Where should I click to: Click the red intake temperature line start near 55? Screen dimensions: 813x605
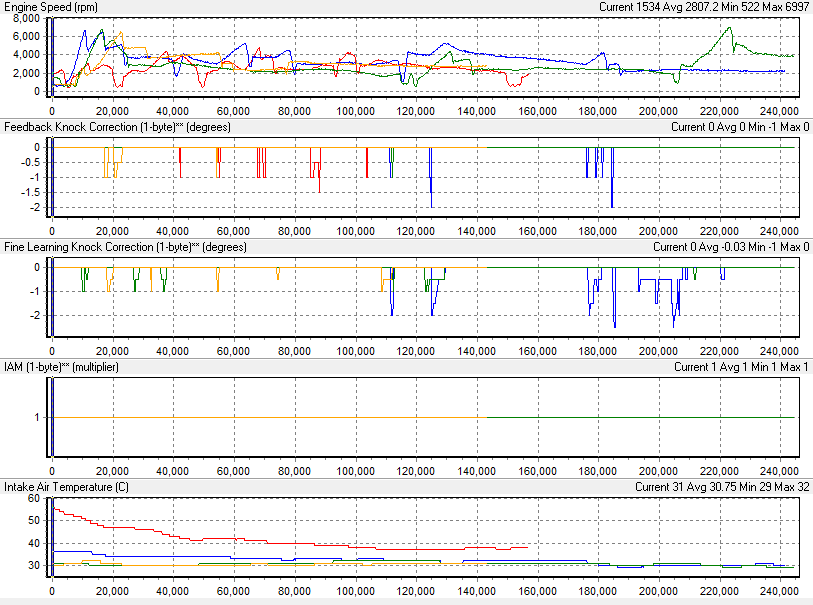click(x=56, y=510)
